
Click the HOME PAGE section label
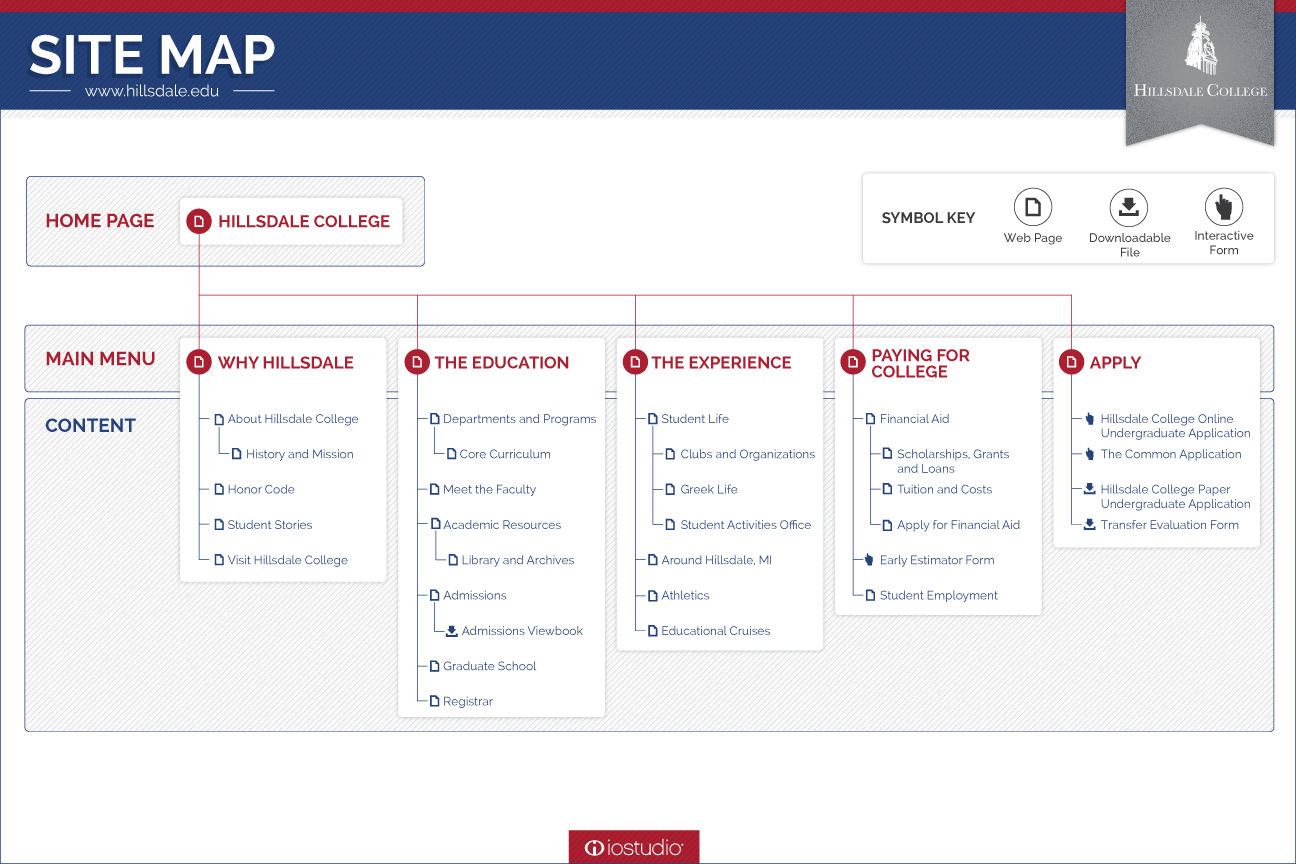tap(100, 221)
